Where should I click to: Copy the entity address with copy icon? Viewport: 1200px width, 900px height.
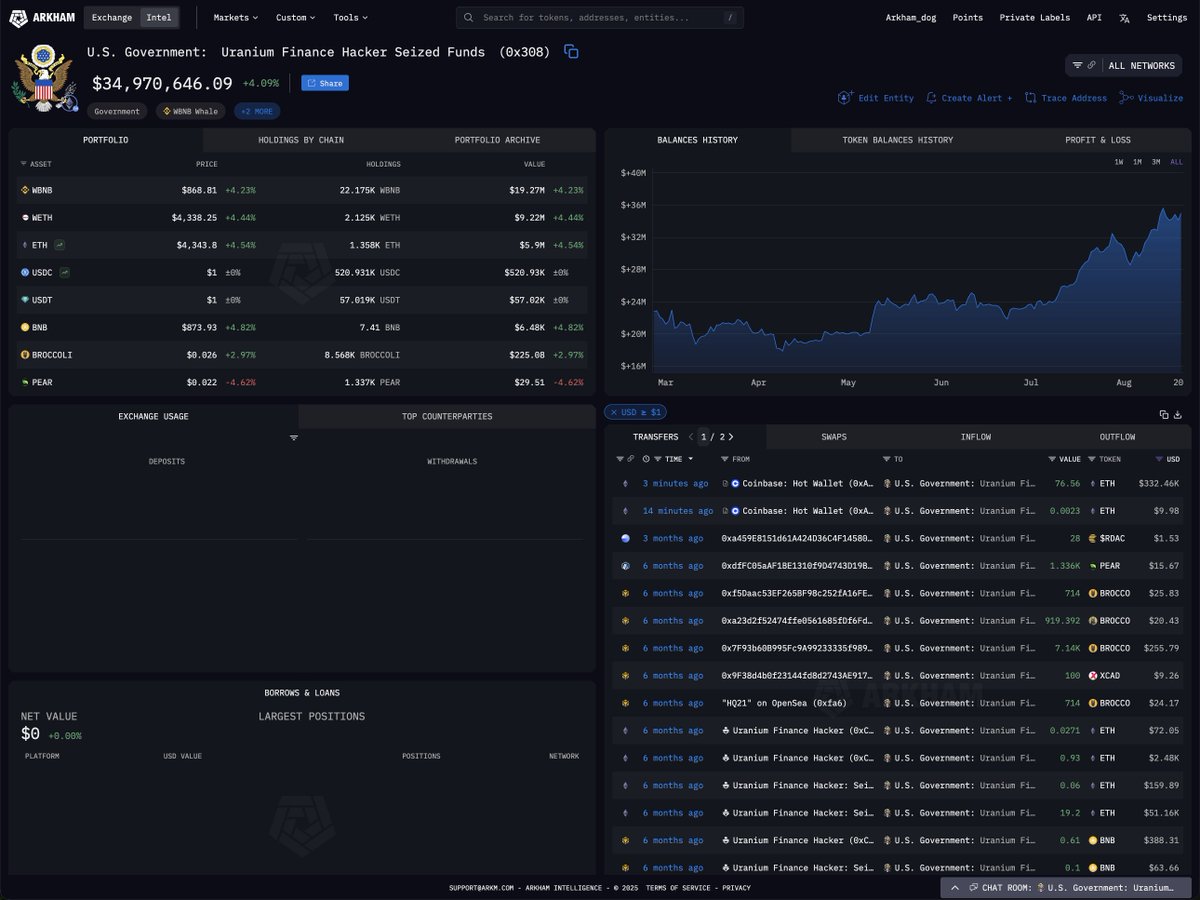click(571, 52)
